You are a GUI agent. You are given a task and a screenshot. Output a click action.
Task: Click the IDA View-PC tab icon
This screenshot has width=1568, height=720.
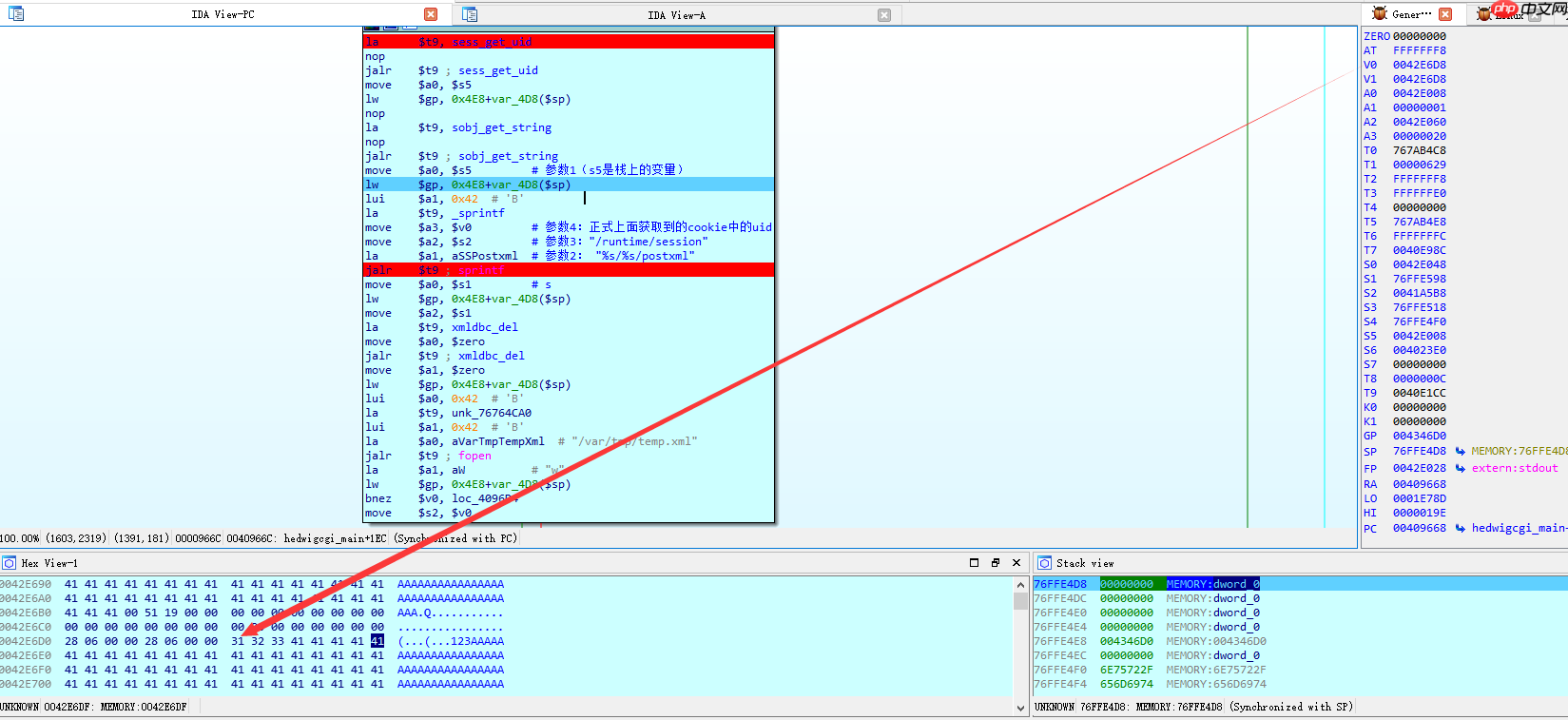click(x=16, y=14)
